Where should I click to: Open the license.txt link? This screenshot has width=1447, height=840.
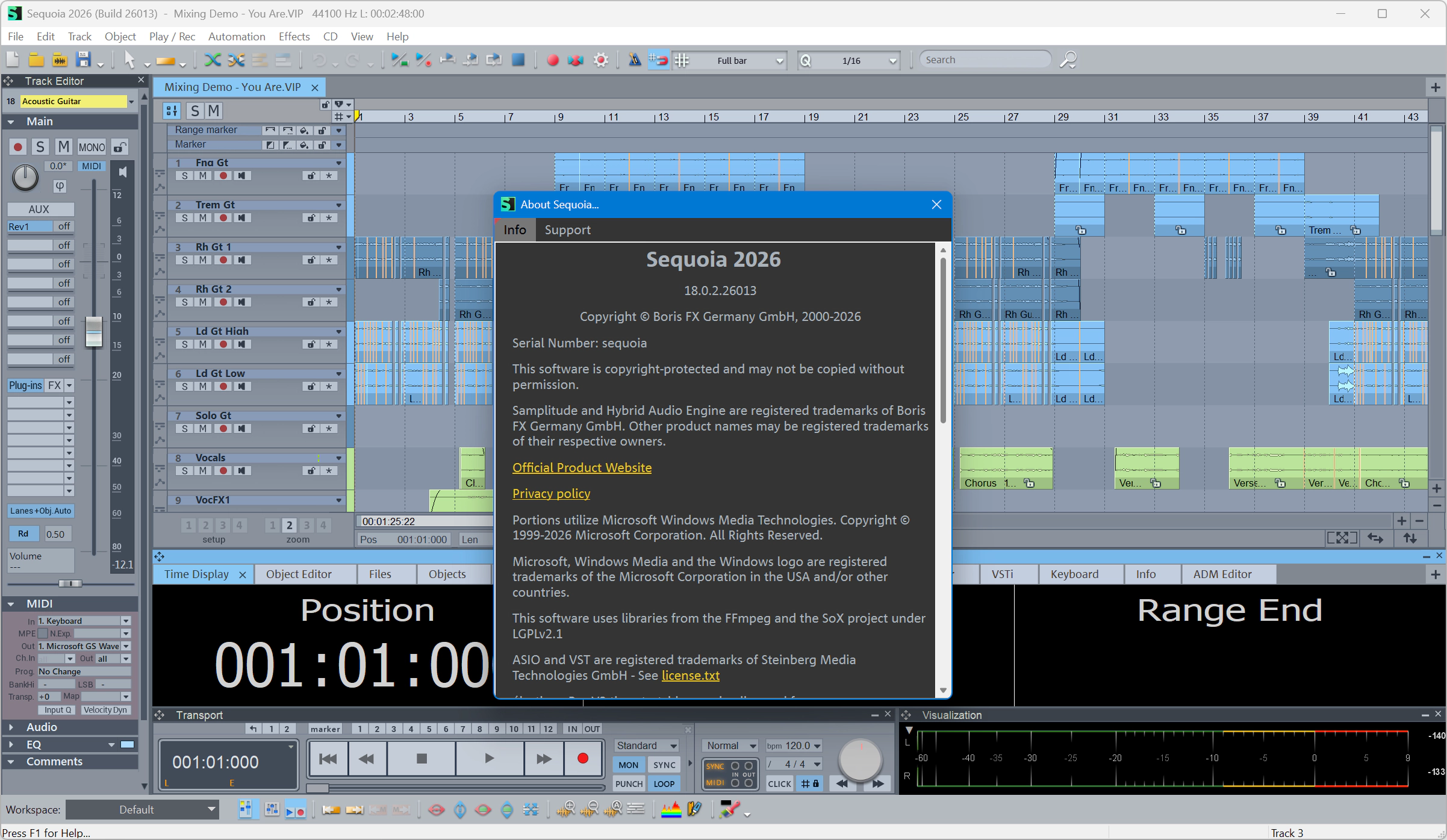[691, 675]
